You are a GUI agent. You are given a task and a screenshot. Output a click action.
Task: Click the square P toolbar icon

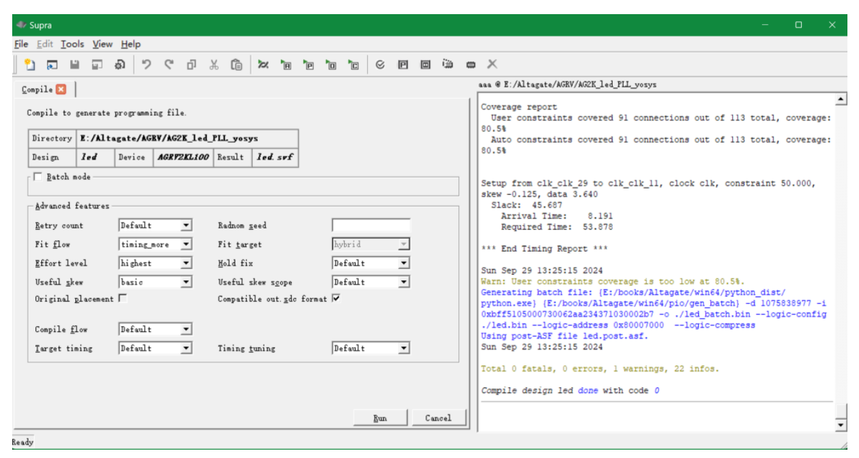(x=403, y=65)
